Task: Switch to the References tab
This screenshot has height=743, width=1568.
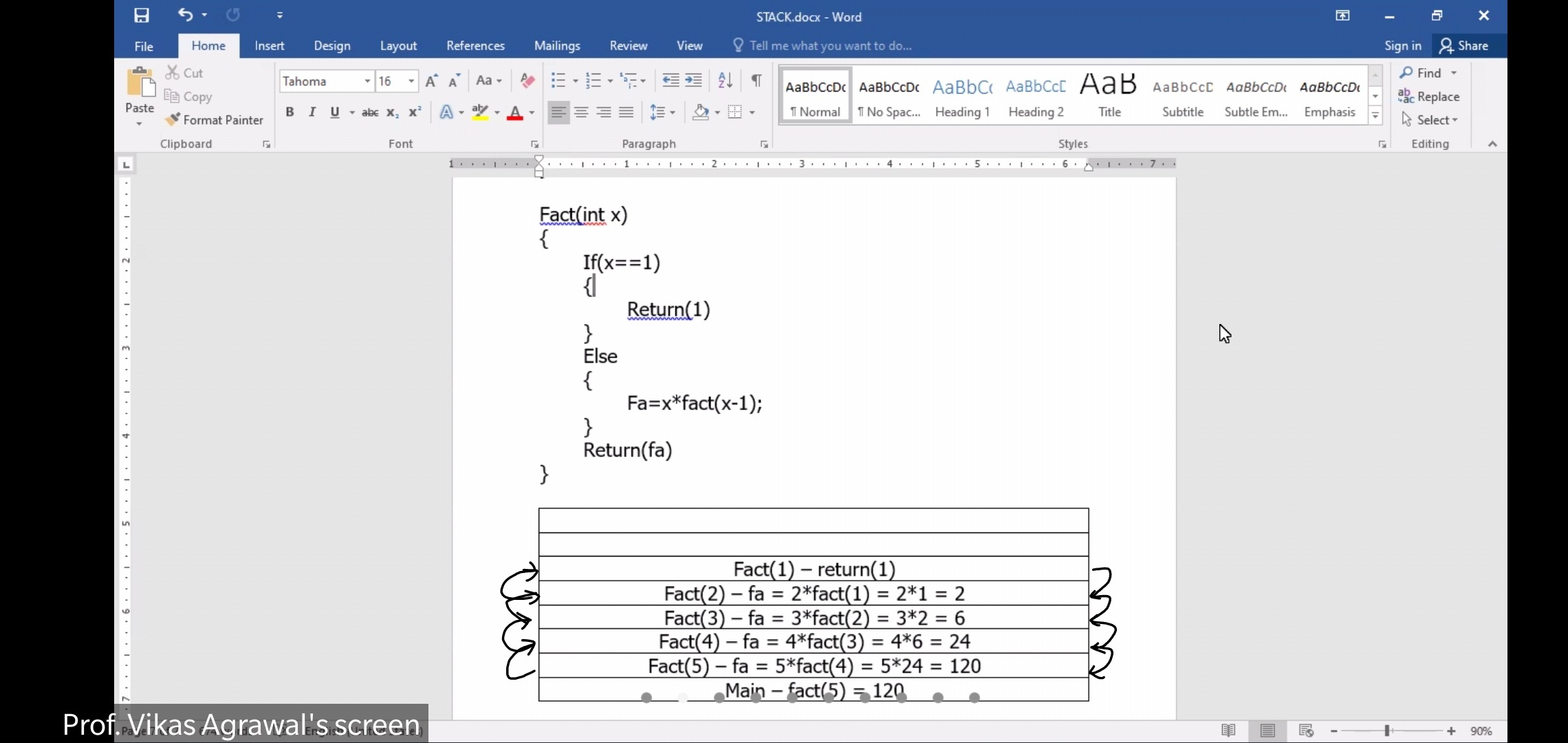Action: [475, 45]
